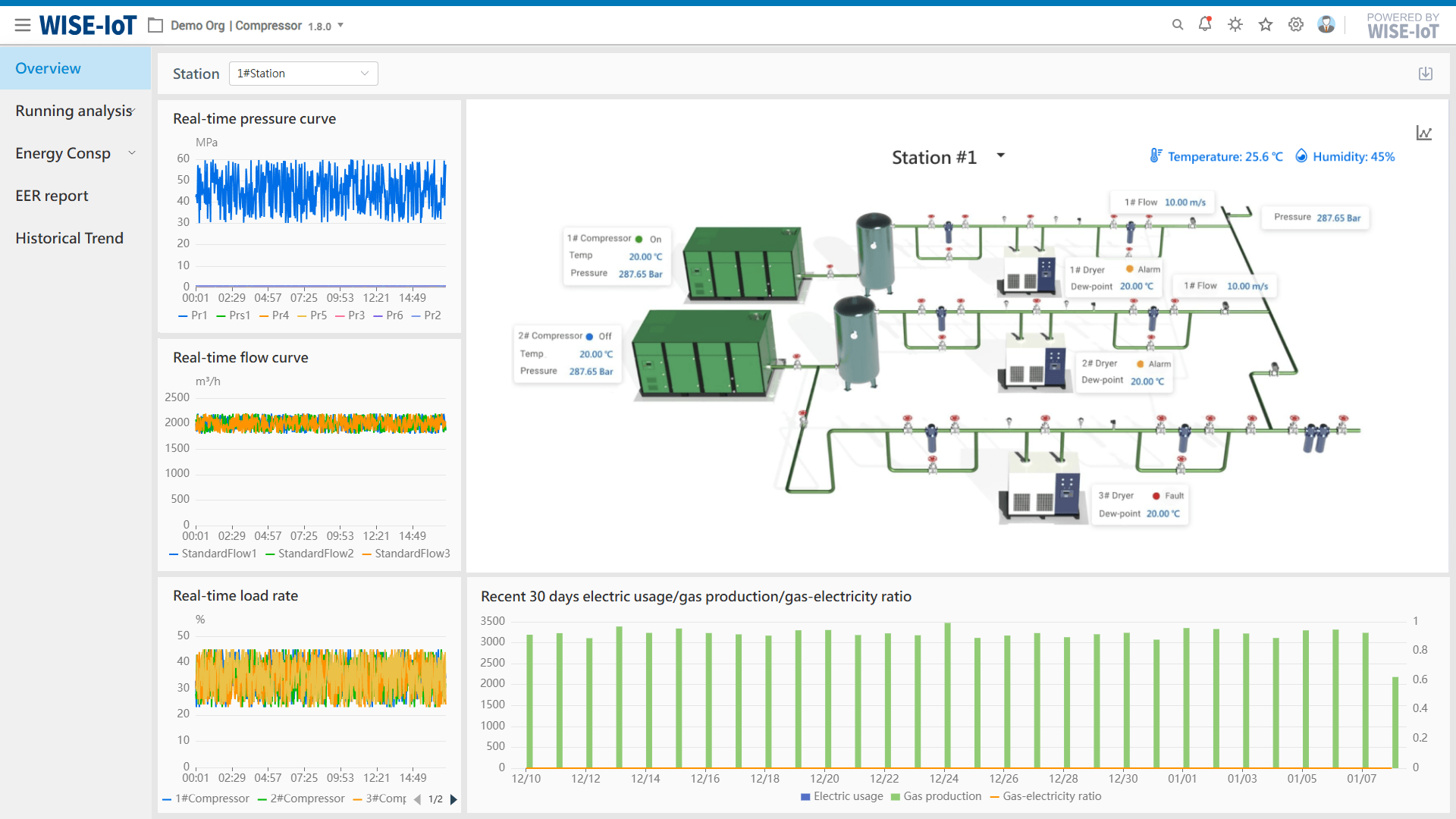
Task: Toggle the StandardFlow2 legend series
Action: [309, 554]
